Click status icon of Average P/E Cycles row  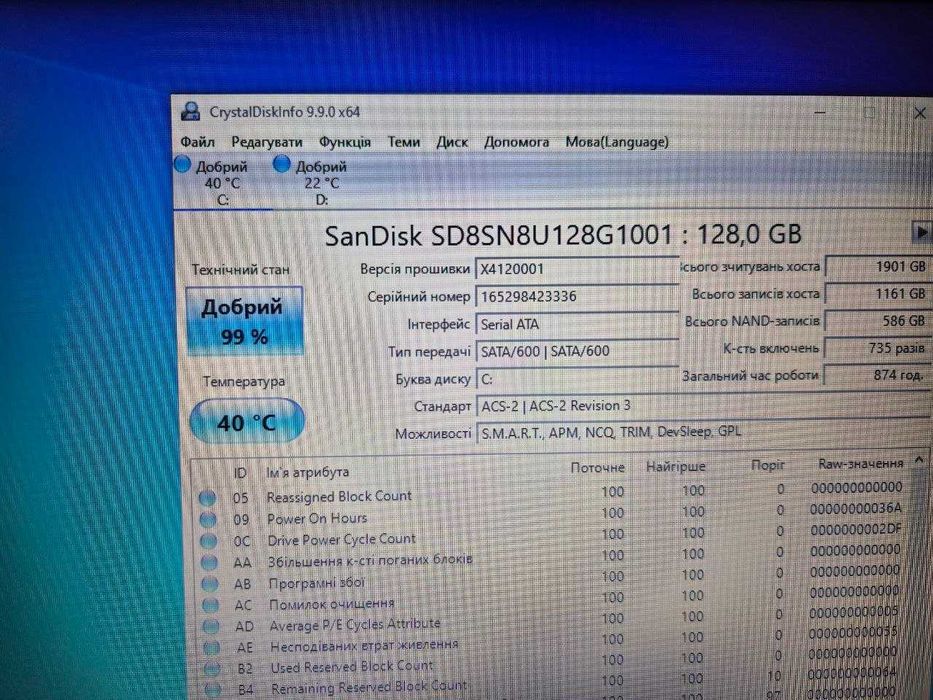pos(211,626)
